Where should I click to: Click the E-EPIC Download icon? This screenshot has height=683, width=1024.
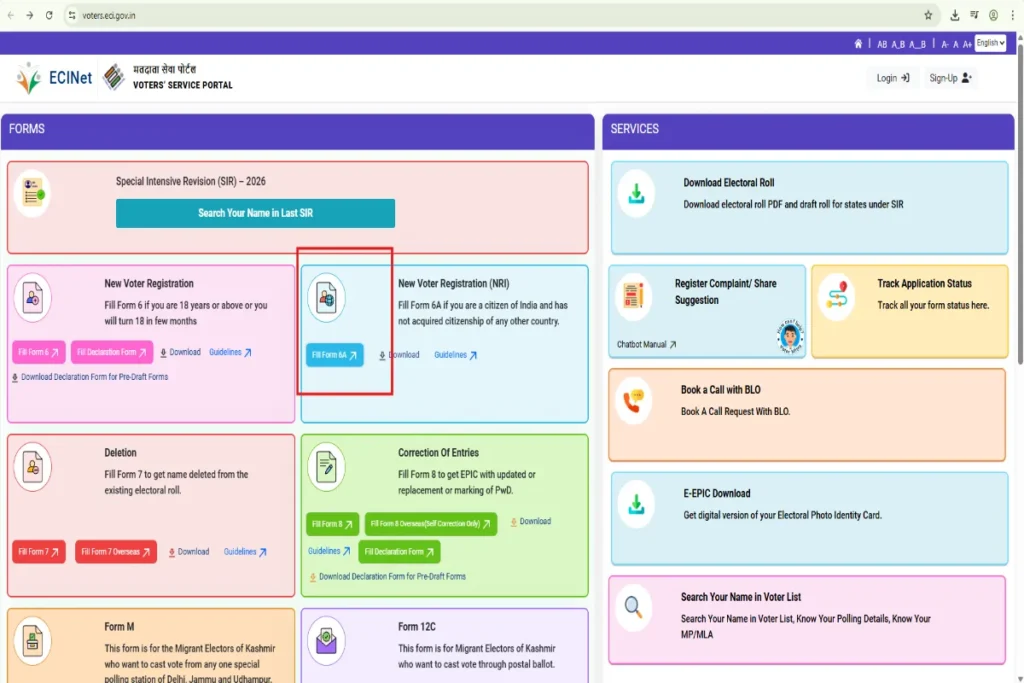tap(636, 504)
